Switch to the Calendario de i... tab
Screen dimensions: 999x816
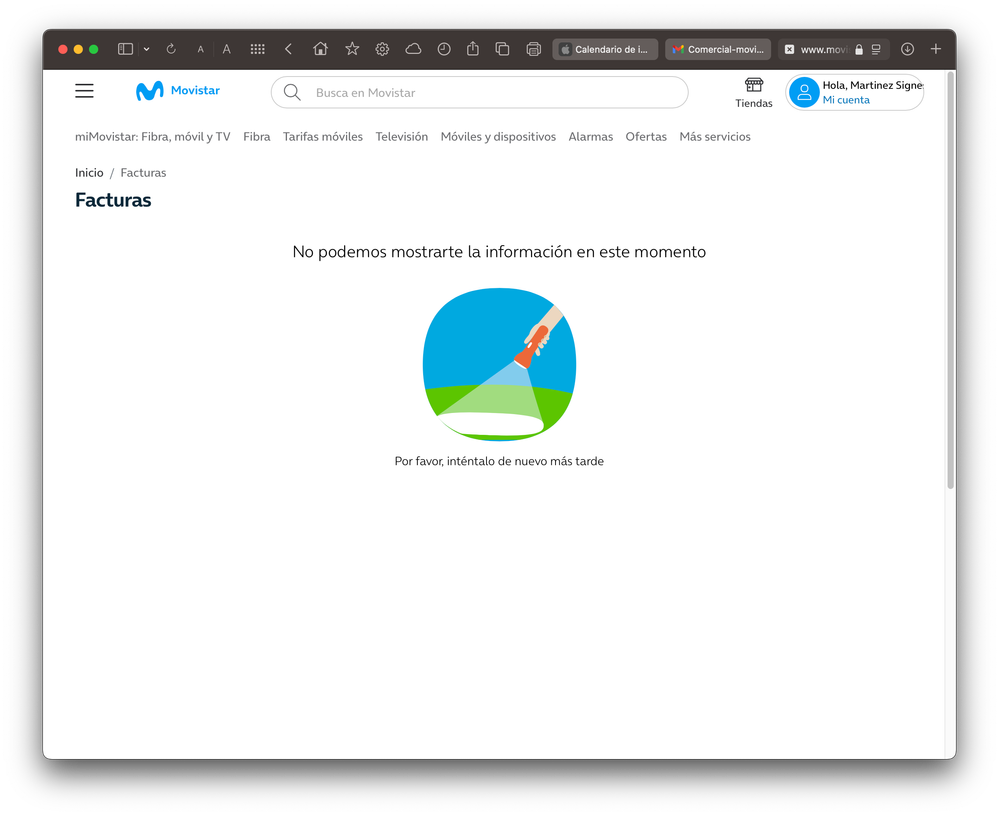pos(605,49)
